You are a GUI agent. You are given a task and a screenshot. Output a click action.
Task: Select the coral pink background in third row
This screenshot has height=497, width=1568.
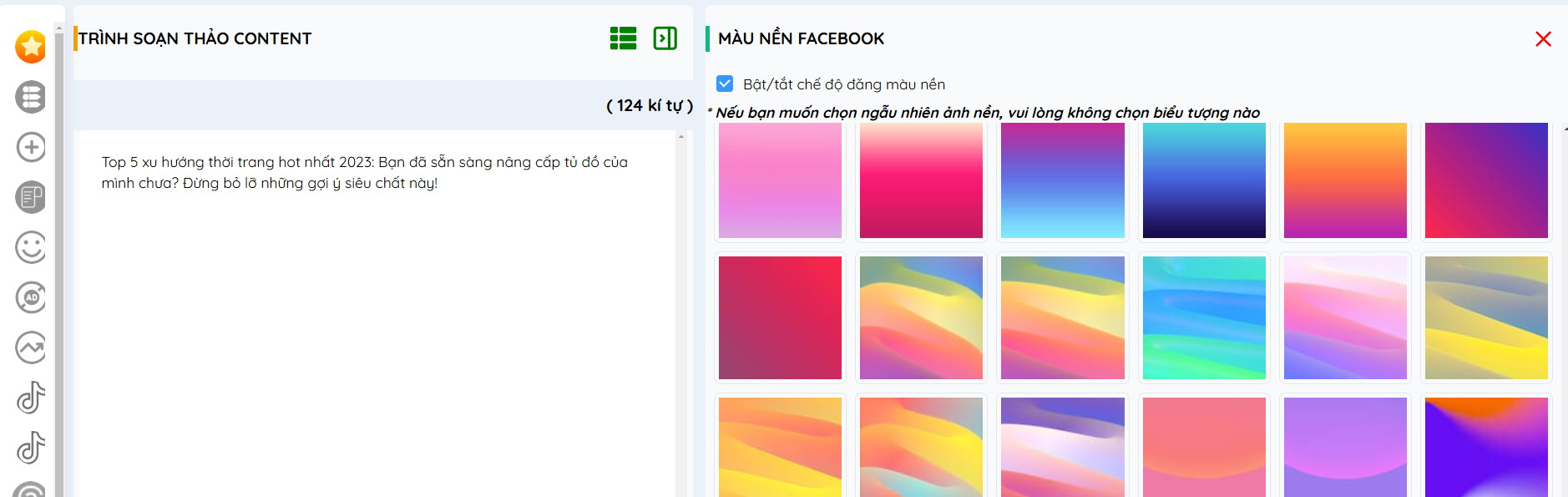[1204, 447]
